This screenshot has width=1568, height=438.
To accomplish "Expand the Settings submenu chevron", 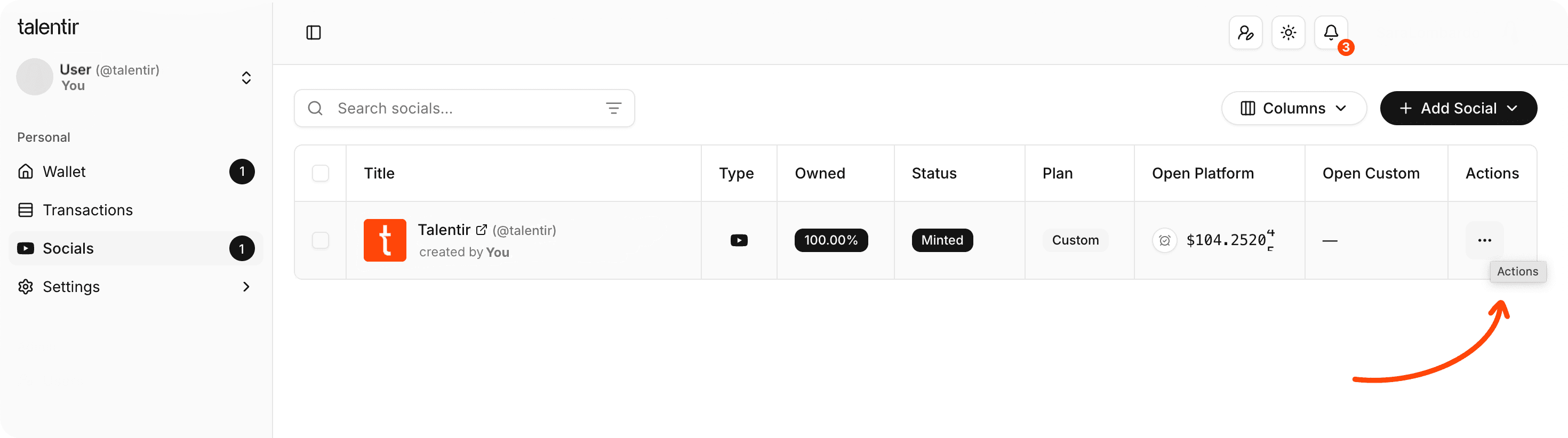I will click(x=246, y=287).
